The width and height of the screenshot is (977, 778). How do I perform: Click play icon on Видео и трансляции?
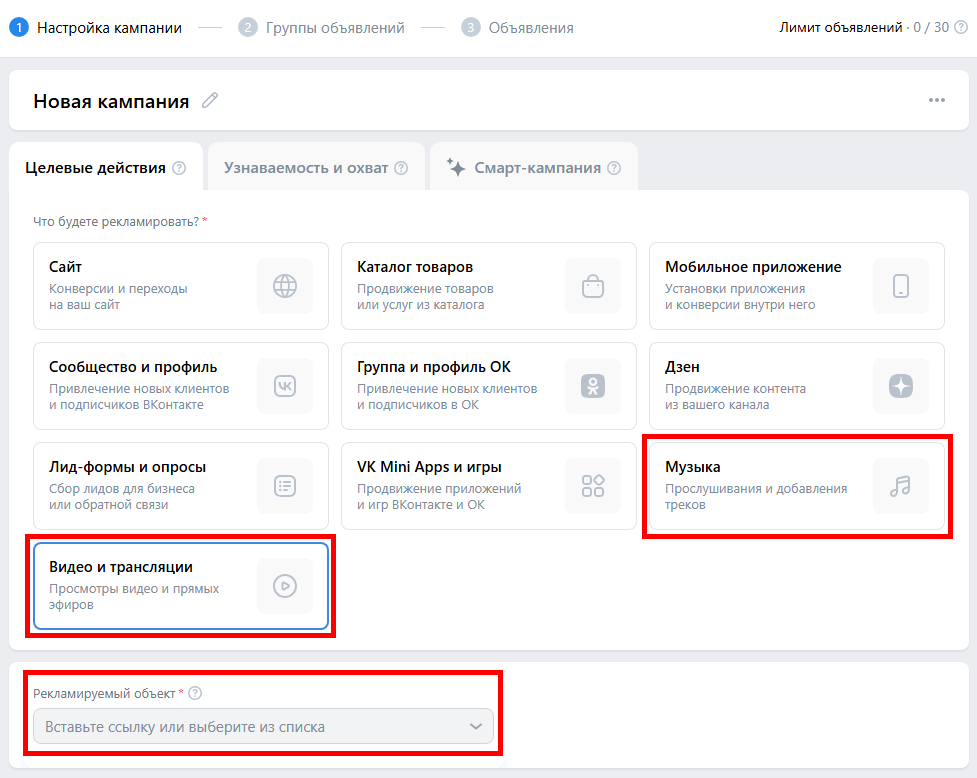(x=285, y=586)
